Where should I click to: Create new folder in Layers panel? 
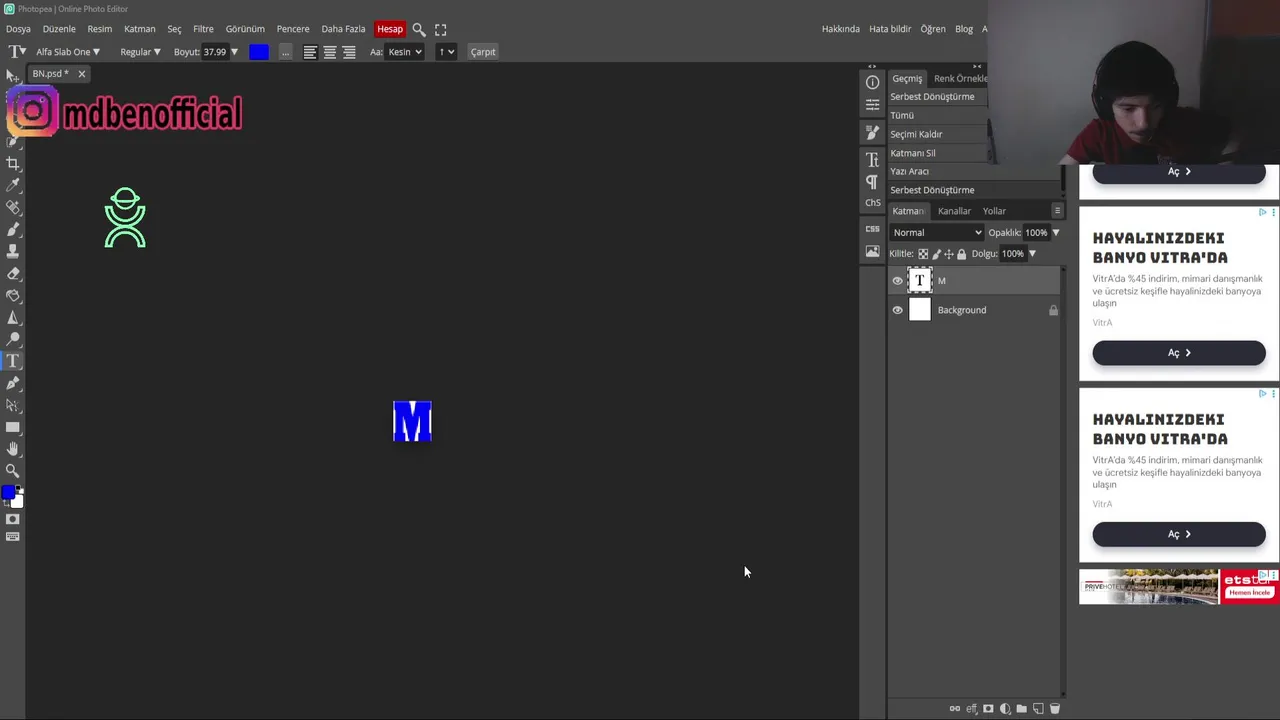pyautogui.click(x=1021, y=709)
